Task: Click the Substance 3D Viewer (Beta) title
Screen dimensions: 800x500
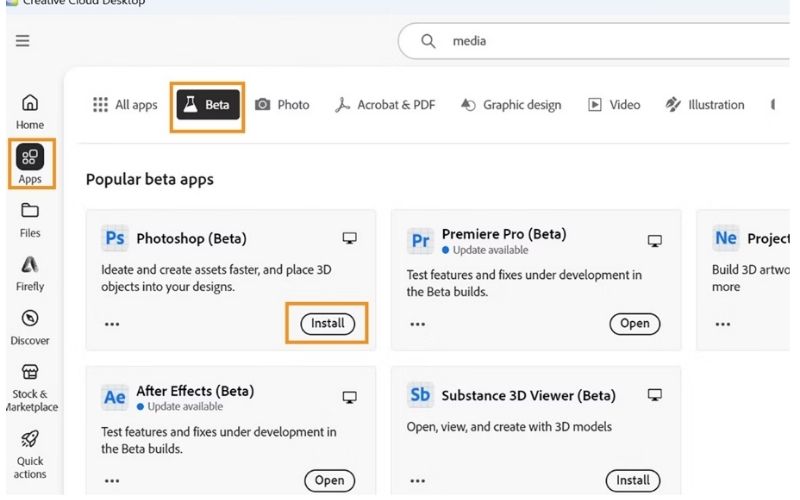Action: (529, 395)
